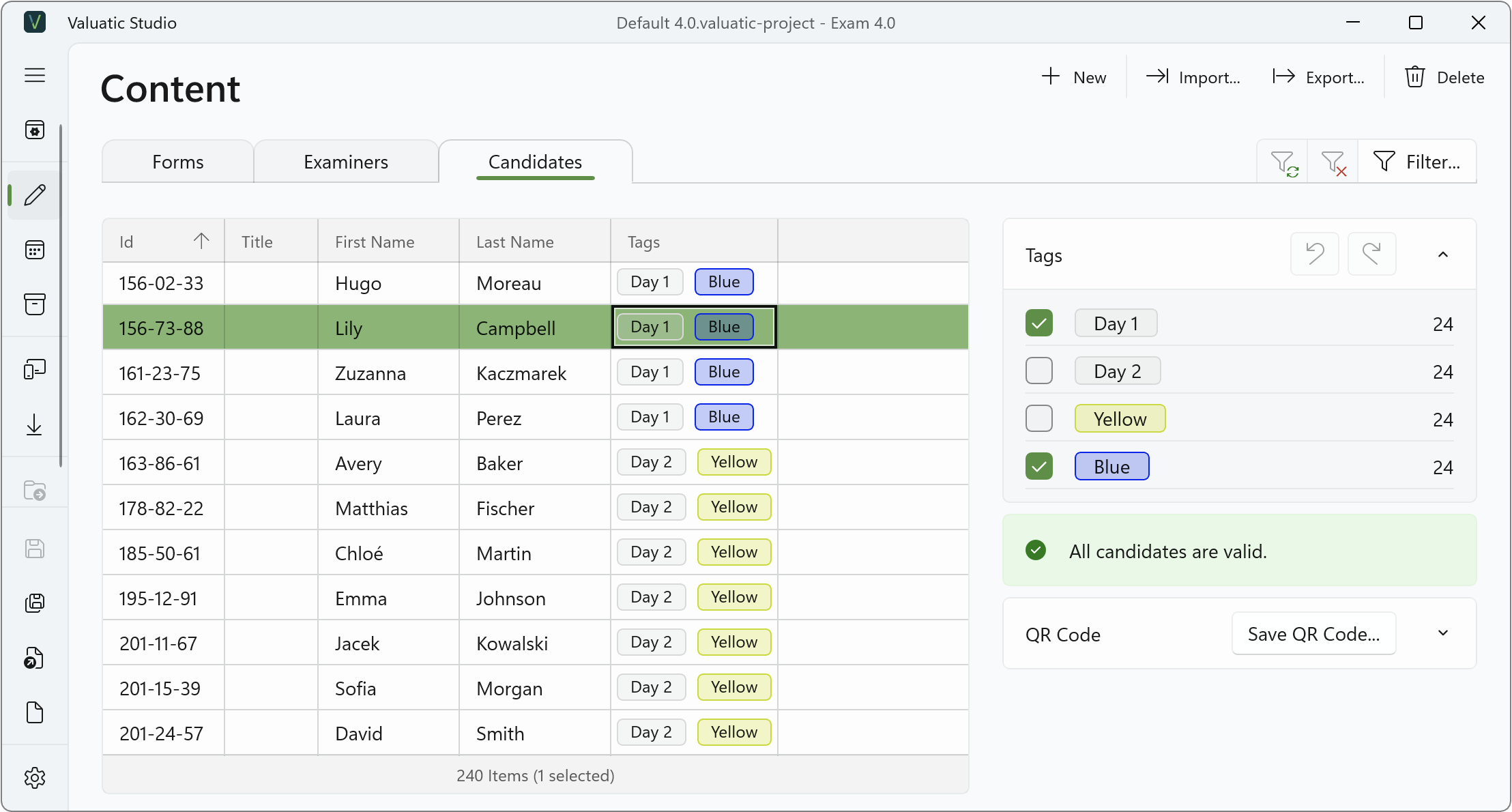Click the download arrow sidebar icon
This screenshot has width=1512, height=812.
[35, 425]
